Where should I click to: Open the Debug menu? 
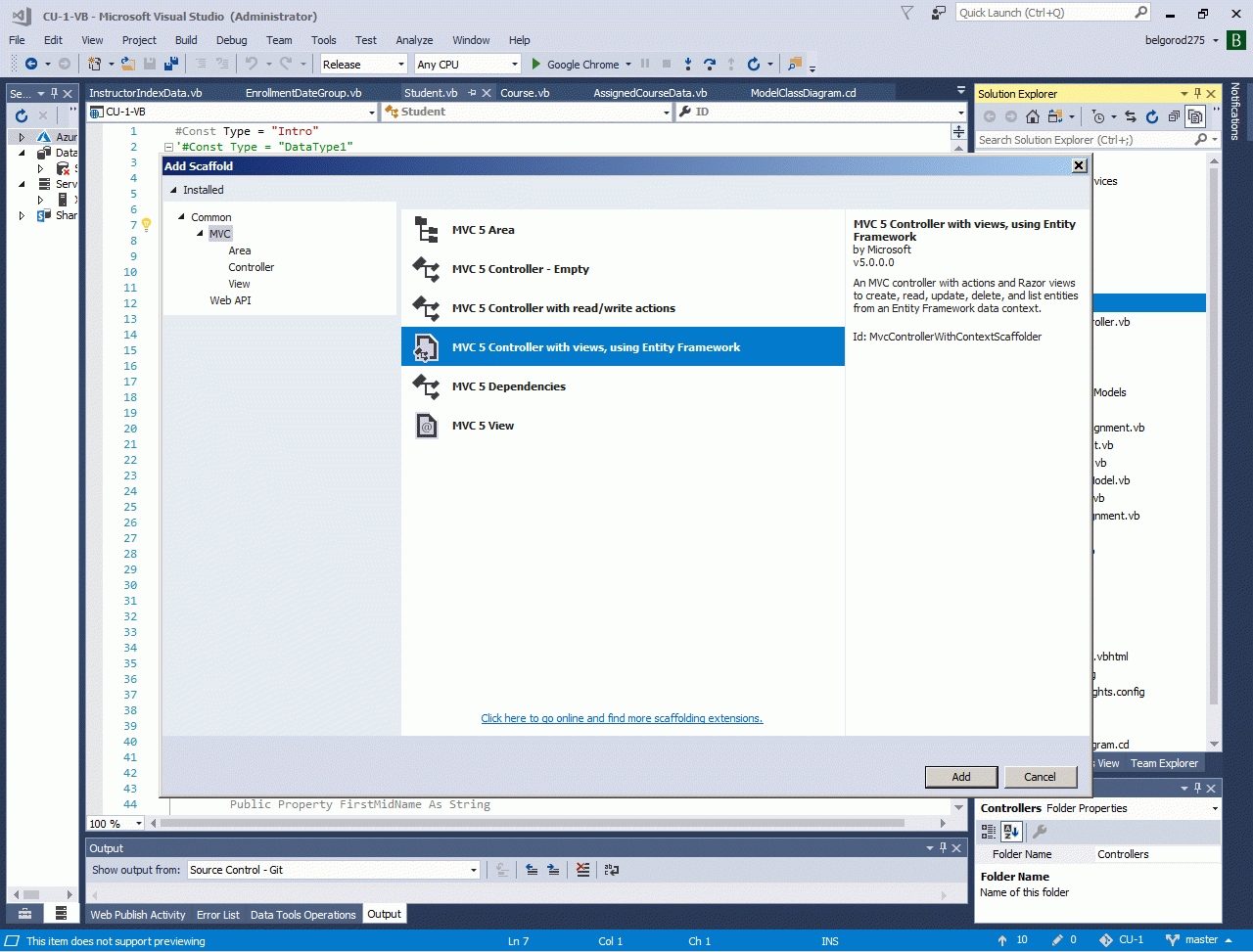click(x=232, y=40)
